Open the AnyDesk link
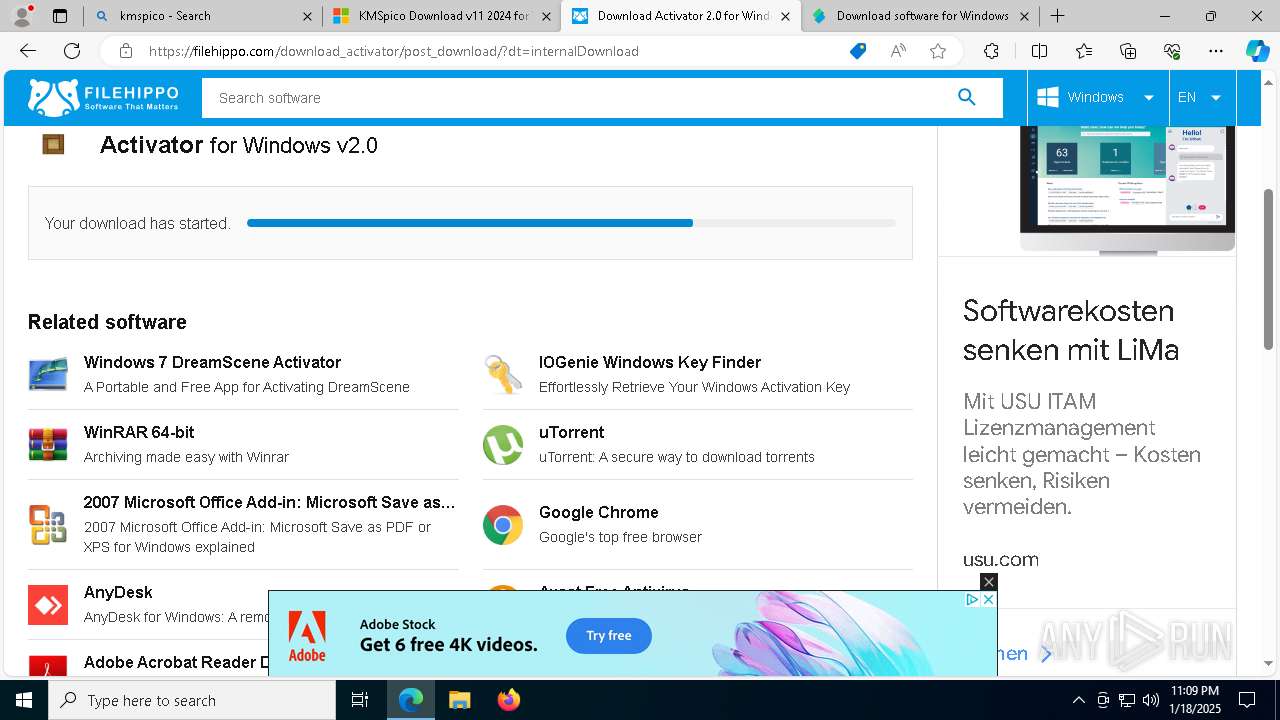 (x=118, y=592)
